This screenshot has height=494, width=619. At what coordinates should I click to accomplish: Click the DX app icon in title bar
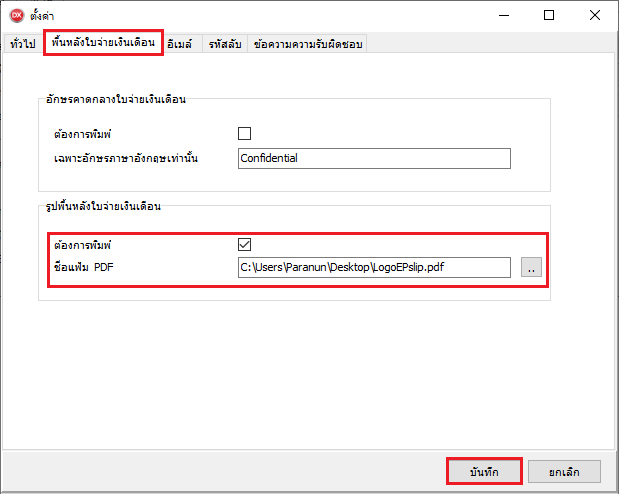[x=15, y=15]
